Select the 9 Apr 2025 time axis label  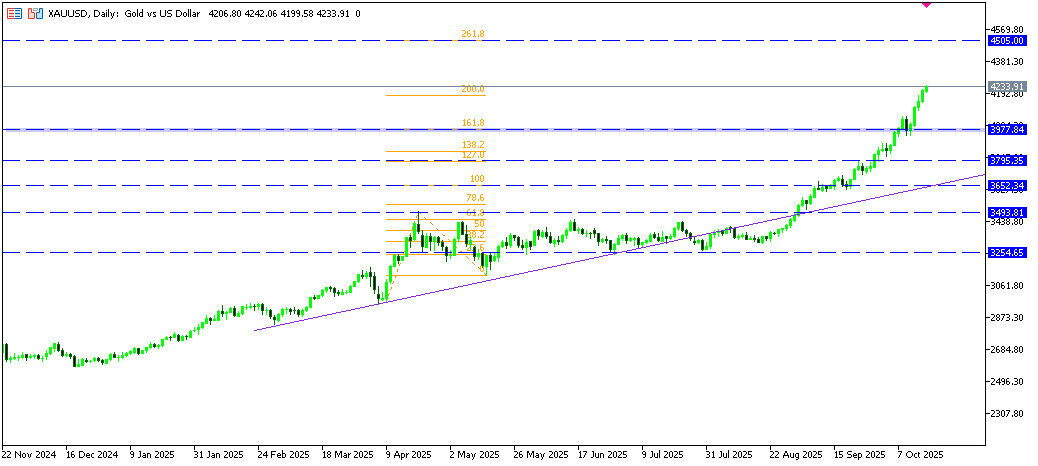point(407,454)
